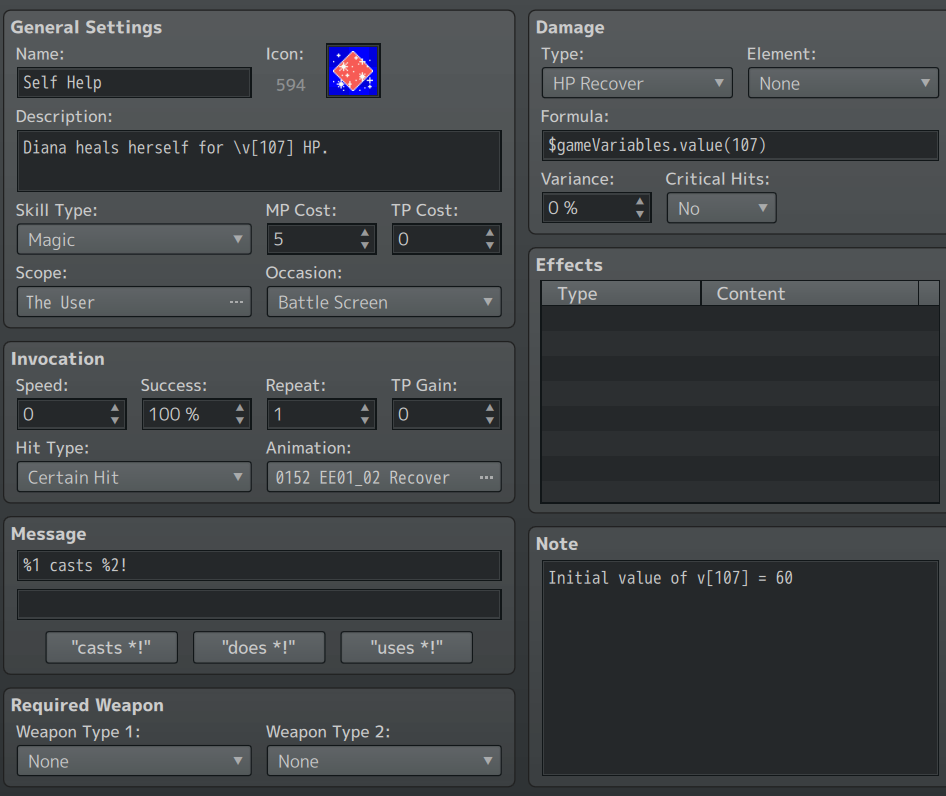Click the Name field containing Self Help

pos(134,83)
